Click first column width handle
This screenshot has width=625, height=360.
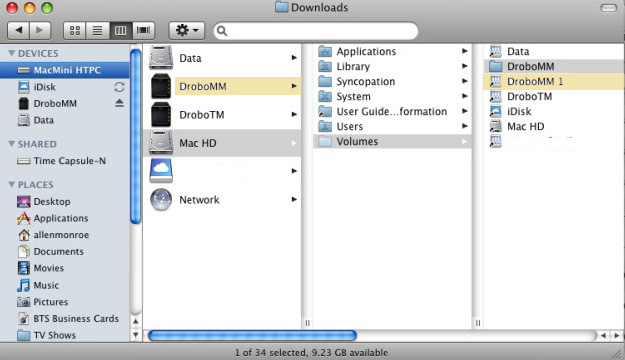click(x=307, y=323)
